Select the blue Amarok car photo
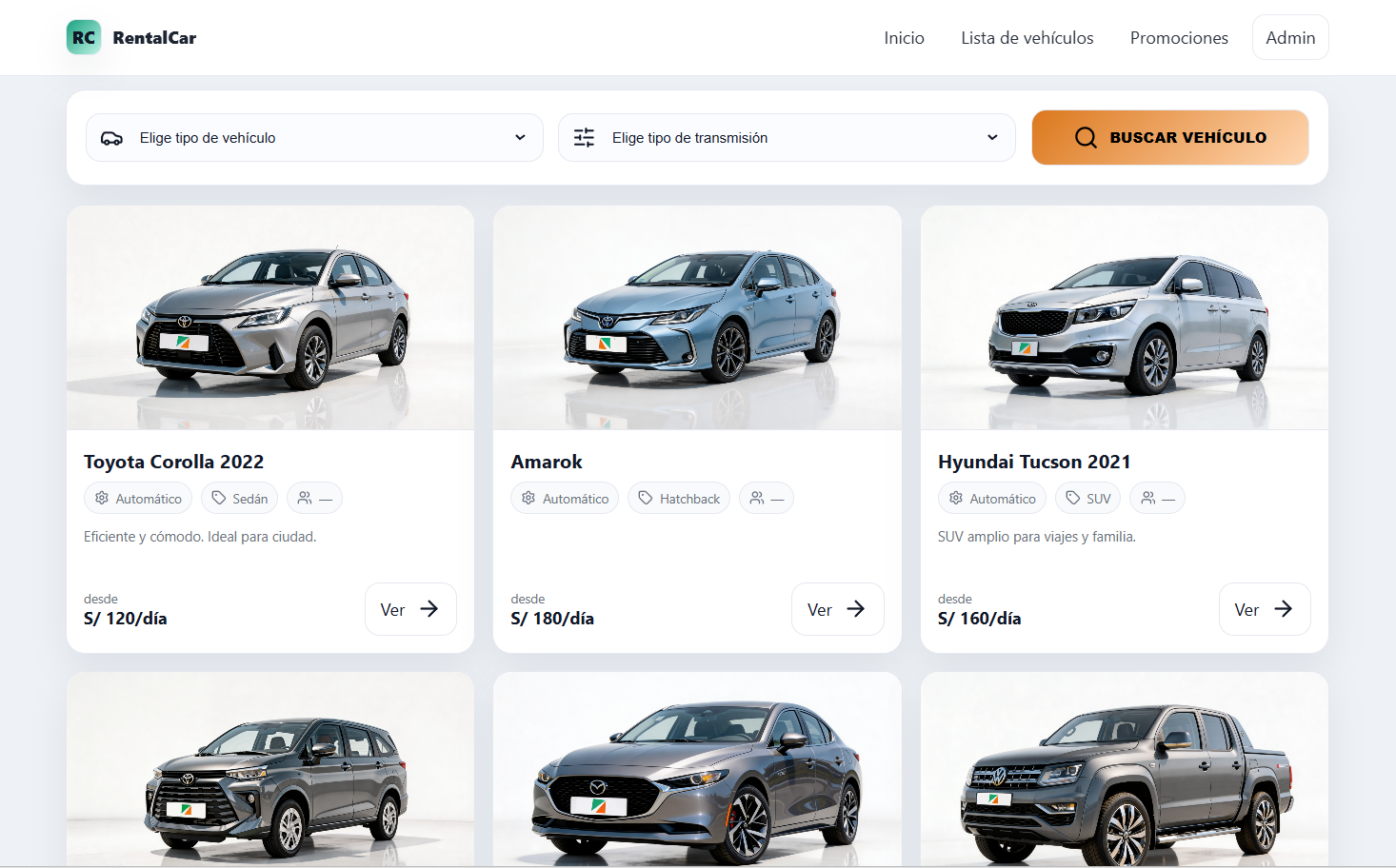 (x=697, y=318)
